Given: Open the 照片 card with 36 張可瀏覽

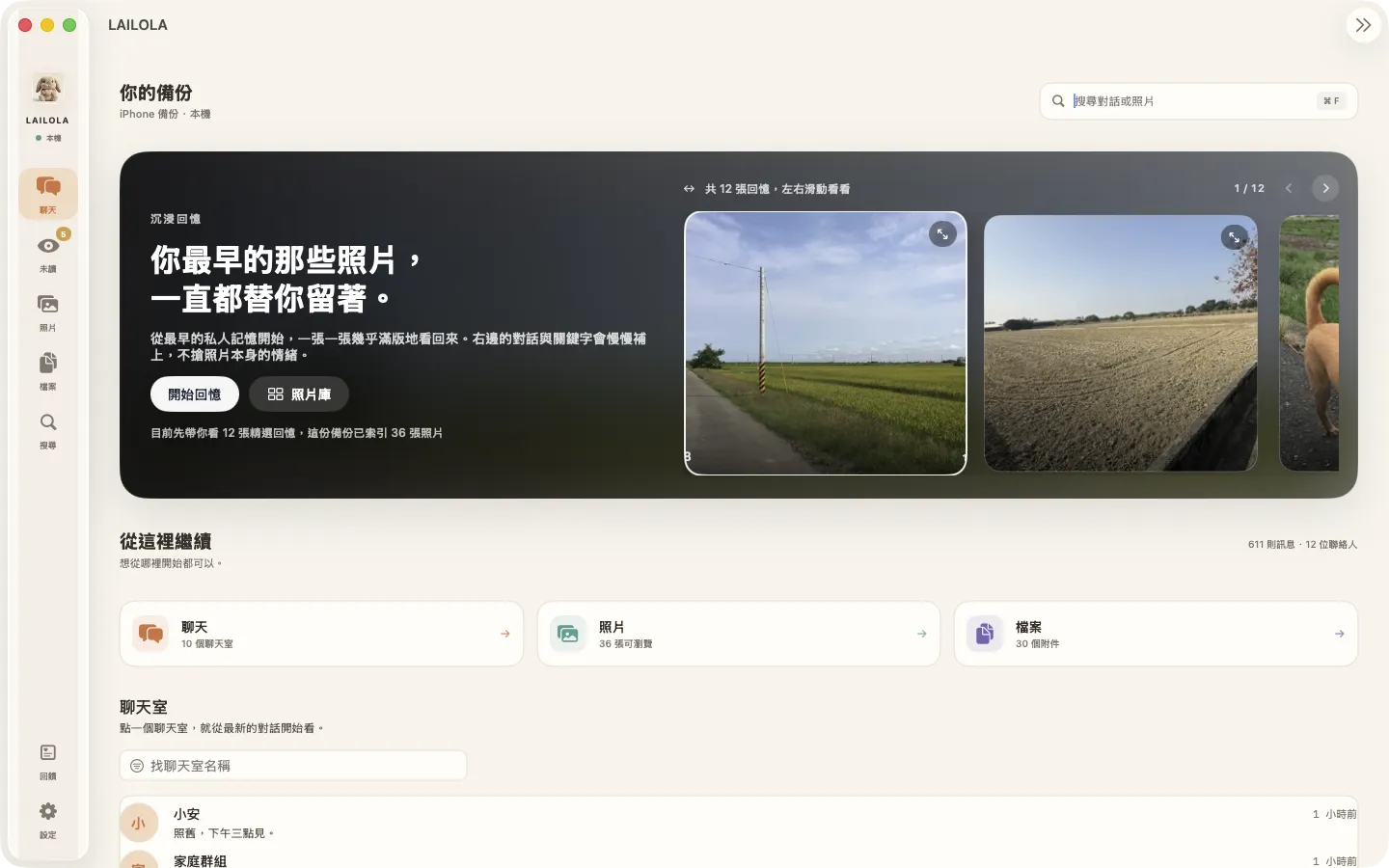Looking at the screenshot, I should 738,634.
